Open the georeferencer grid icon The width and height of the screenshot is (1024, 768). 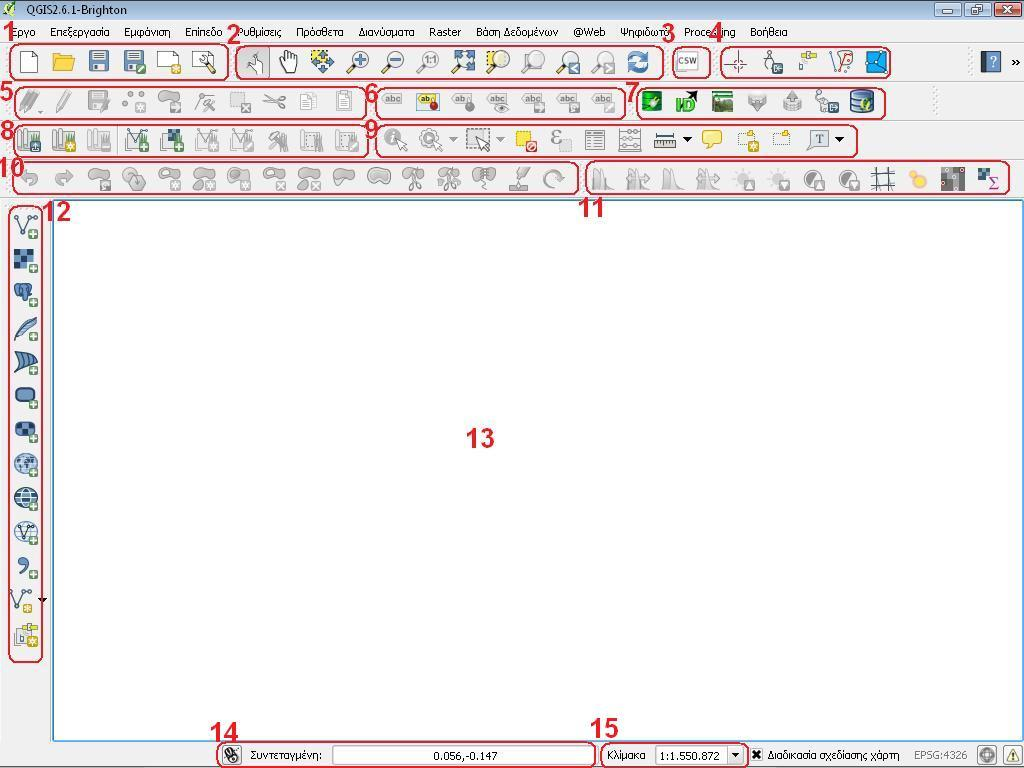(x=883, y=178)
